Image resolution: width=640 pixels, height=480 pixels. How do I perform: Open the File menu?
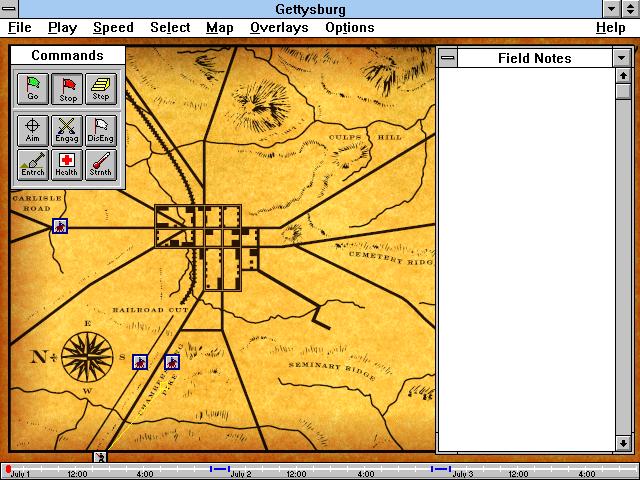(20, 28)
